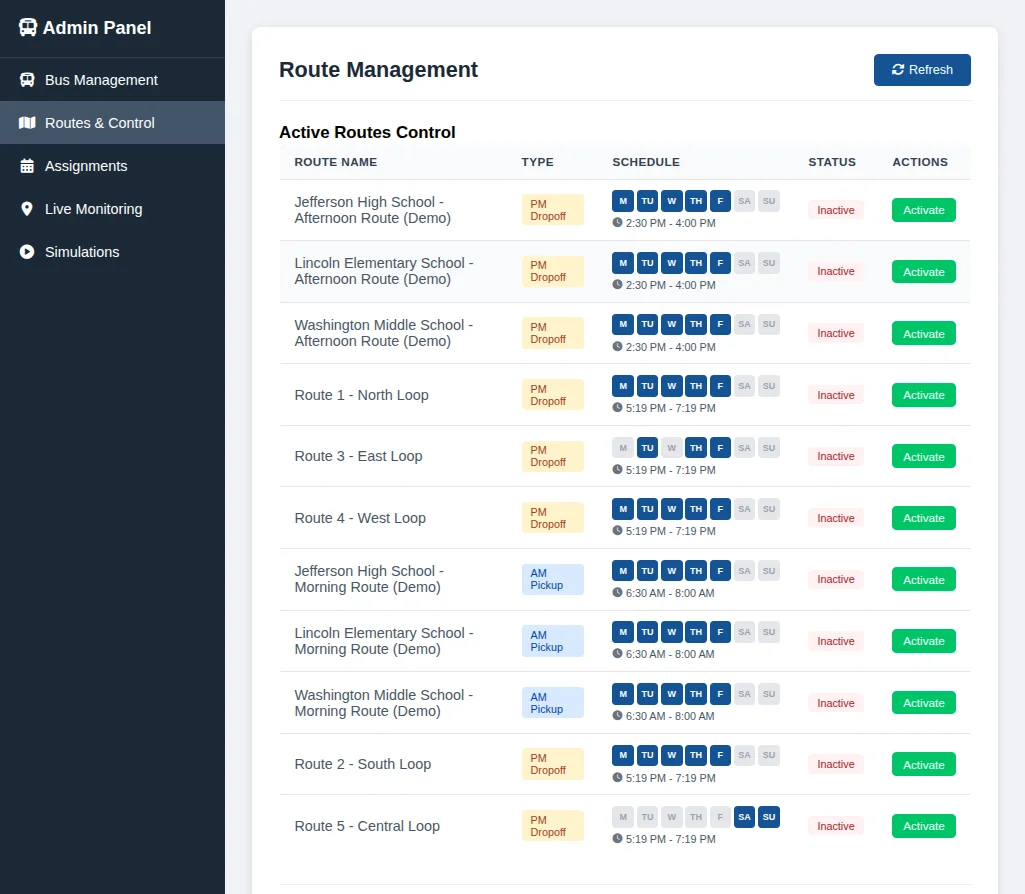1025x894 pixels.
Task: Click the AM Pickup badge for Jefferson morning route
Action: coord(552,579)
